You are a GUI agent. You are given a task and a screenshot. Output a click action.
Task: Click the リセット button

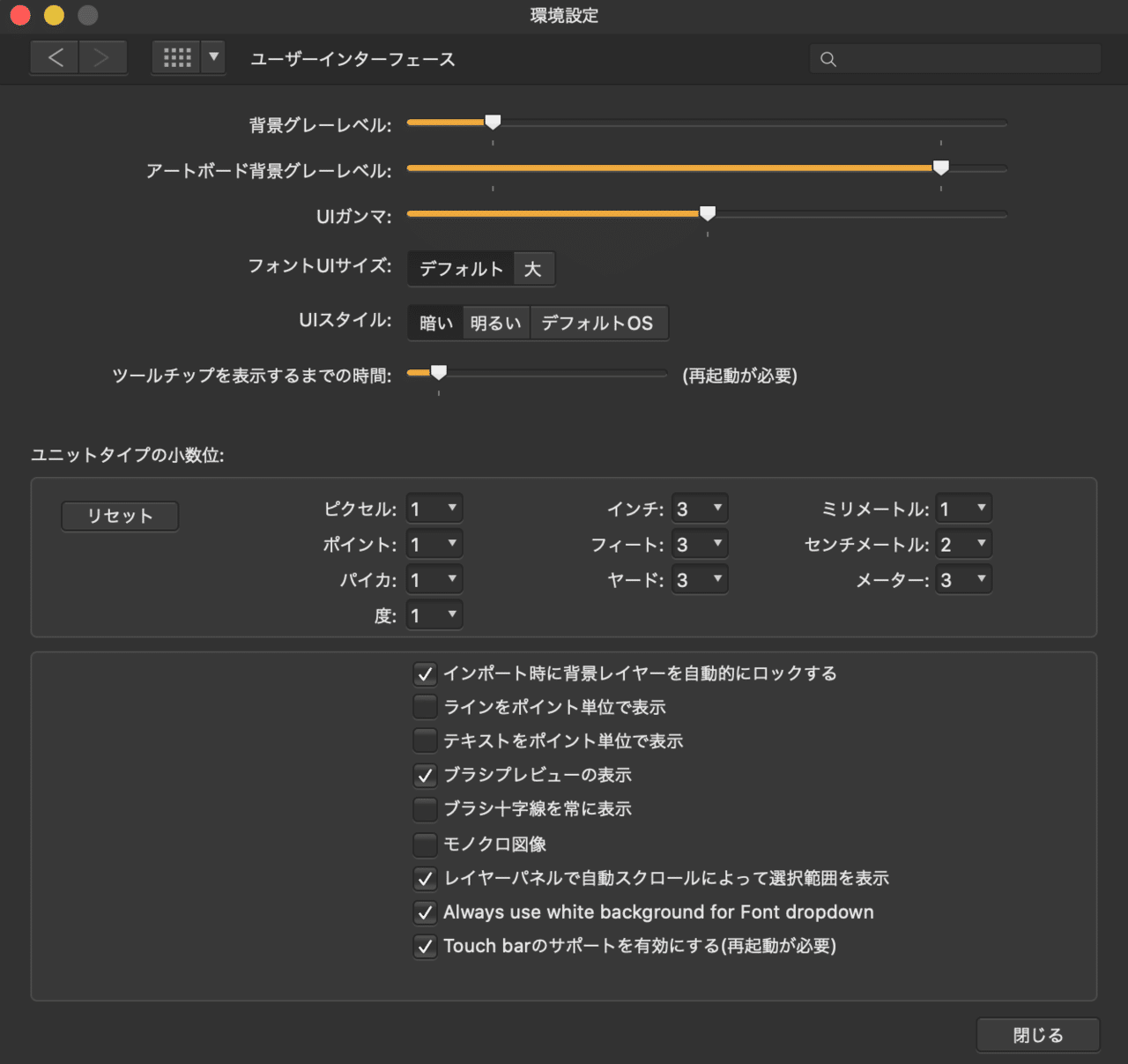pyautogui.click(x=120, y=516)
